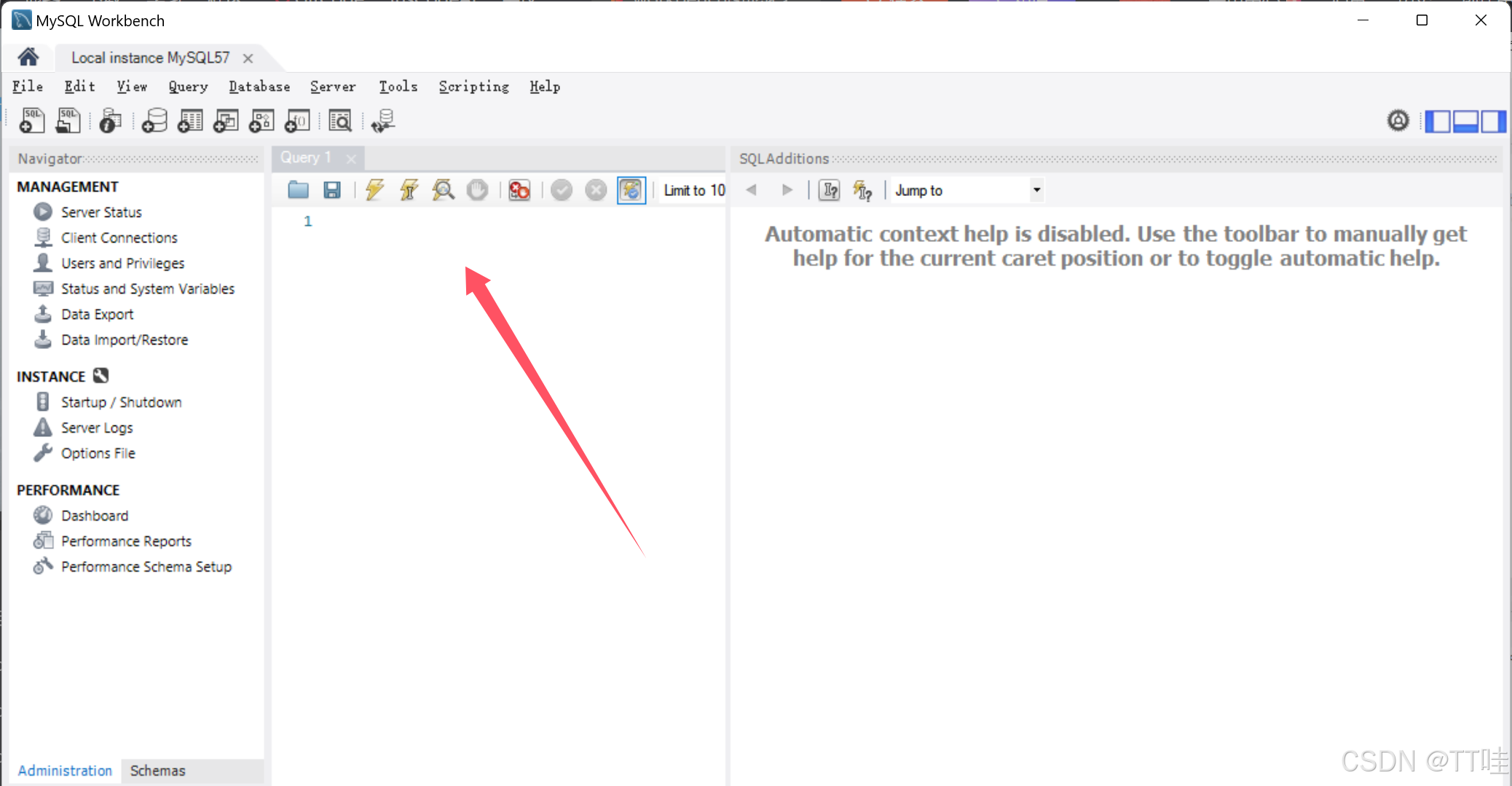The height and width of the screenshot is (786, 1512).
Task: Open the Database menu
Action: tap(259, 87)
